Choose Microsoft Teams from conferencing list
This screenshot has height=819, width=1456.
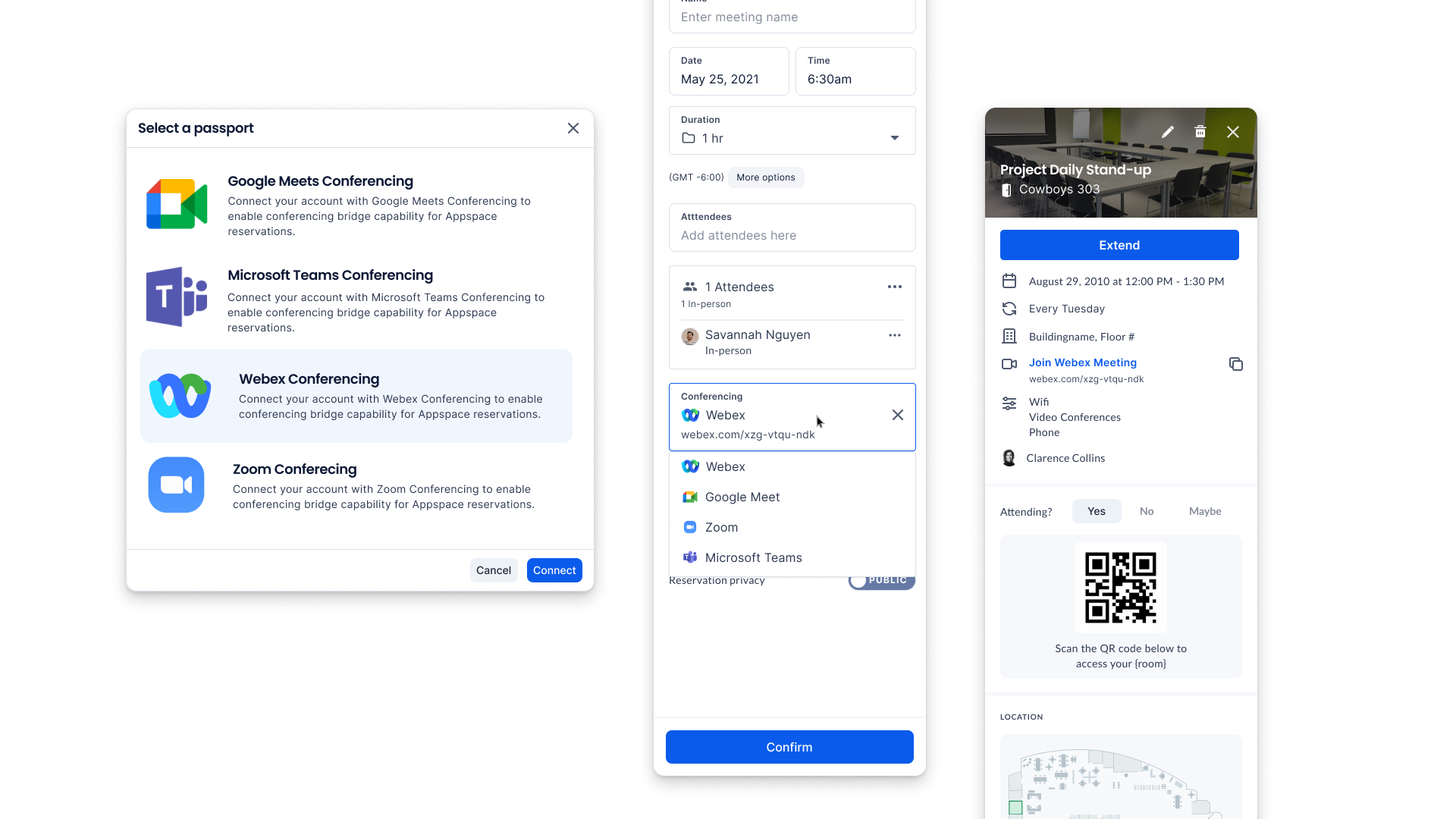point(792,557)
